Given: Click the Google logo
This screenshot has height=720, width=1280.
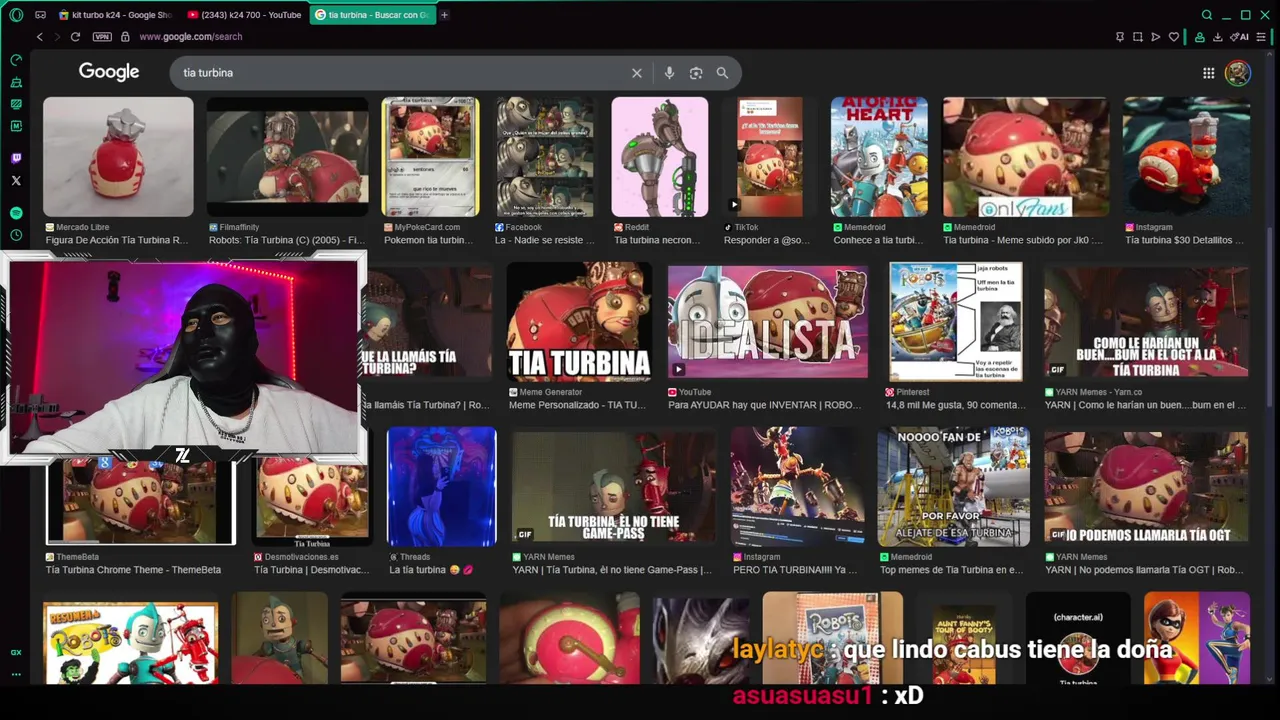Looking at the screenshot, I should click(109, 72).
